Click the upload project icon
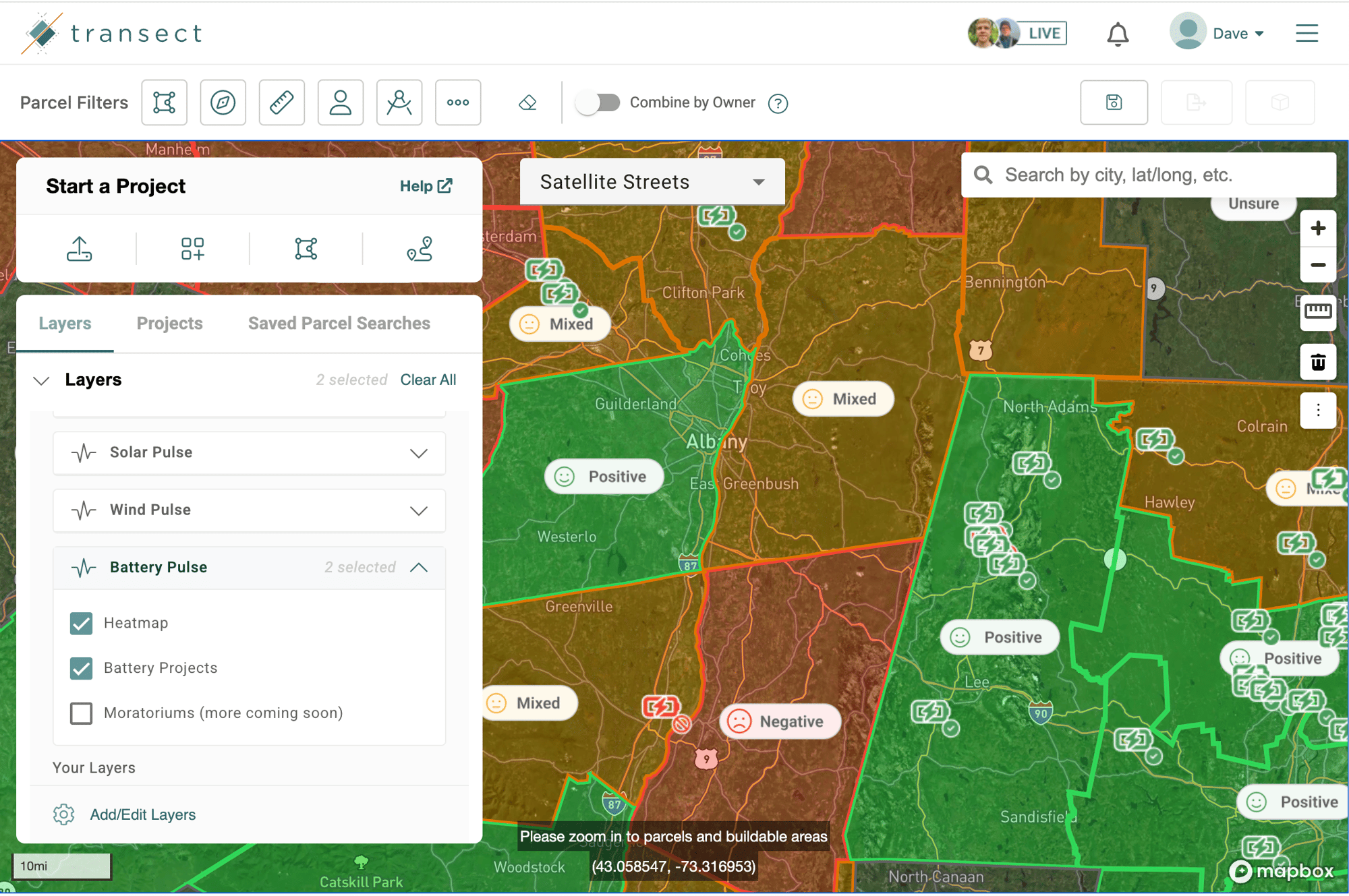This screenshot has height=896, width=1349. [79, 249]
